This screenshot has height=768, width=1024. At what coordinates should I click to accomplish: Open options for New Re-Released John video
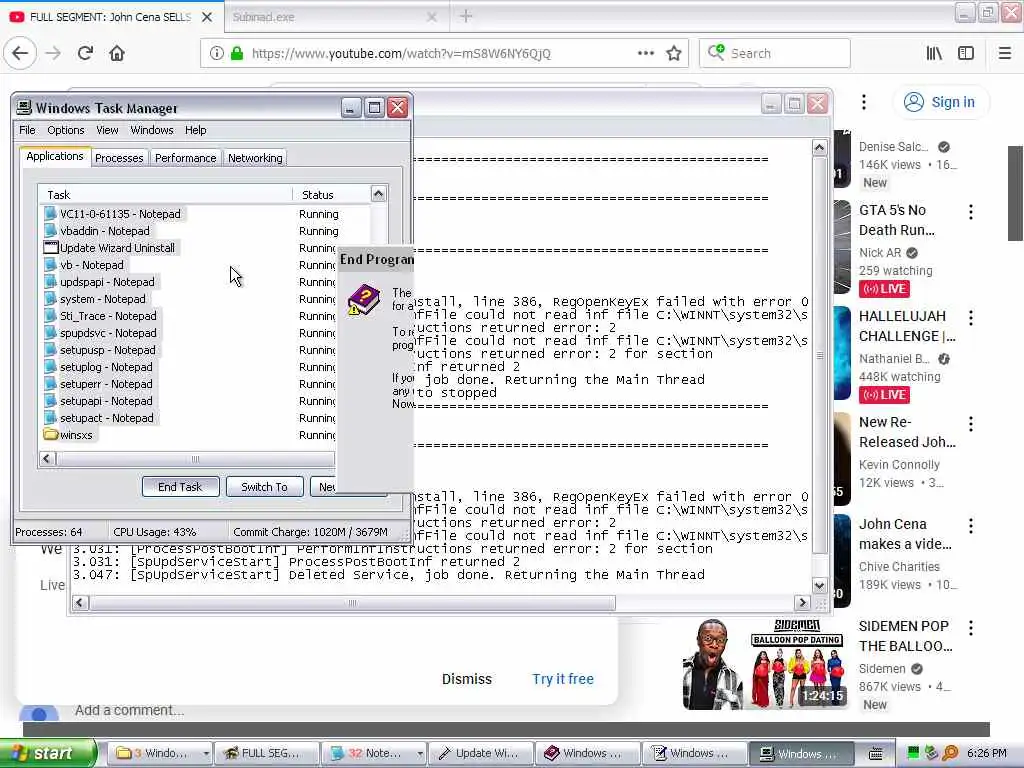(970, 424)
